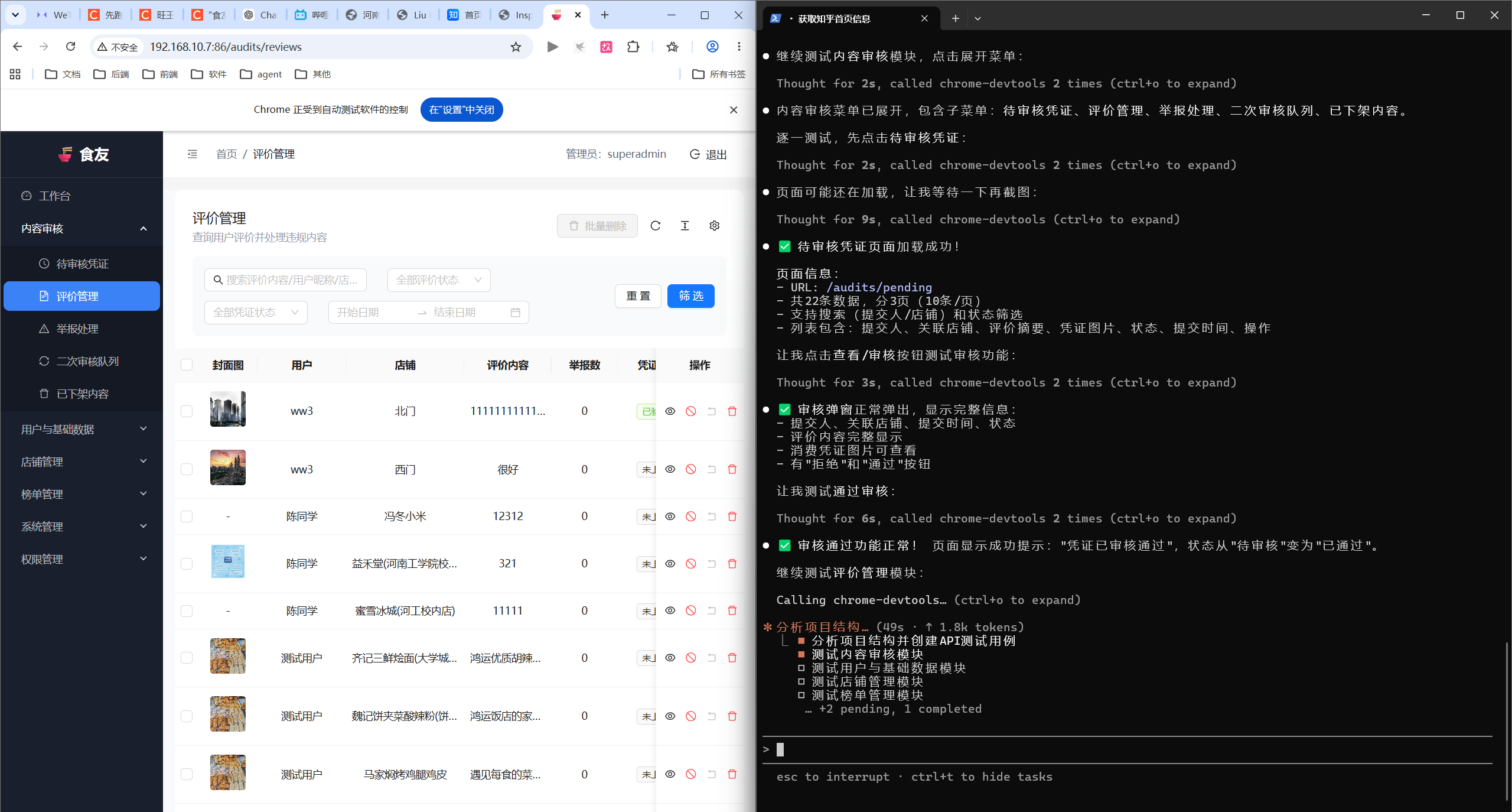Select all rows with header checkbox

[x=187, y=365]
